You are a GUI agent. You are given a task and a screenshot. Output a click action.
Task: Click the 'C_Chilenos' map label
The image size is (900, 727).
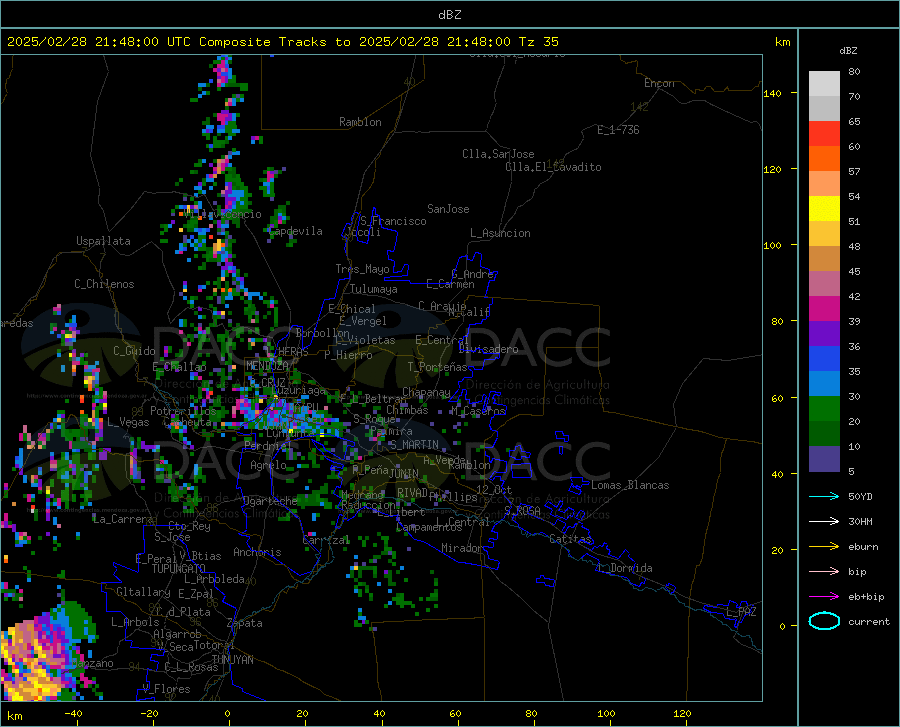(104, 284)
